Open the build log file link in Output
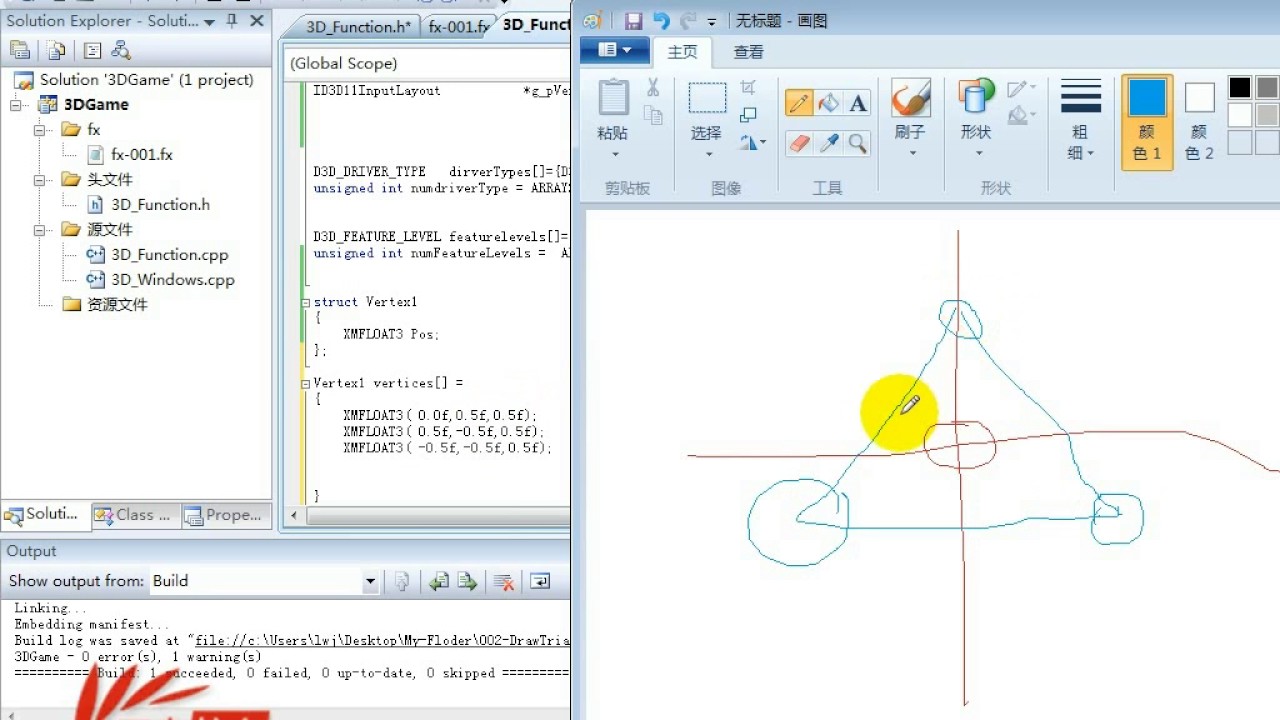1280x720 pixels. tap(382, 640)
